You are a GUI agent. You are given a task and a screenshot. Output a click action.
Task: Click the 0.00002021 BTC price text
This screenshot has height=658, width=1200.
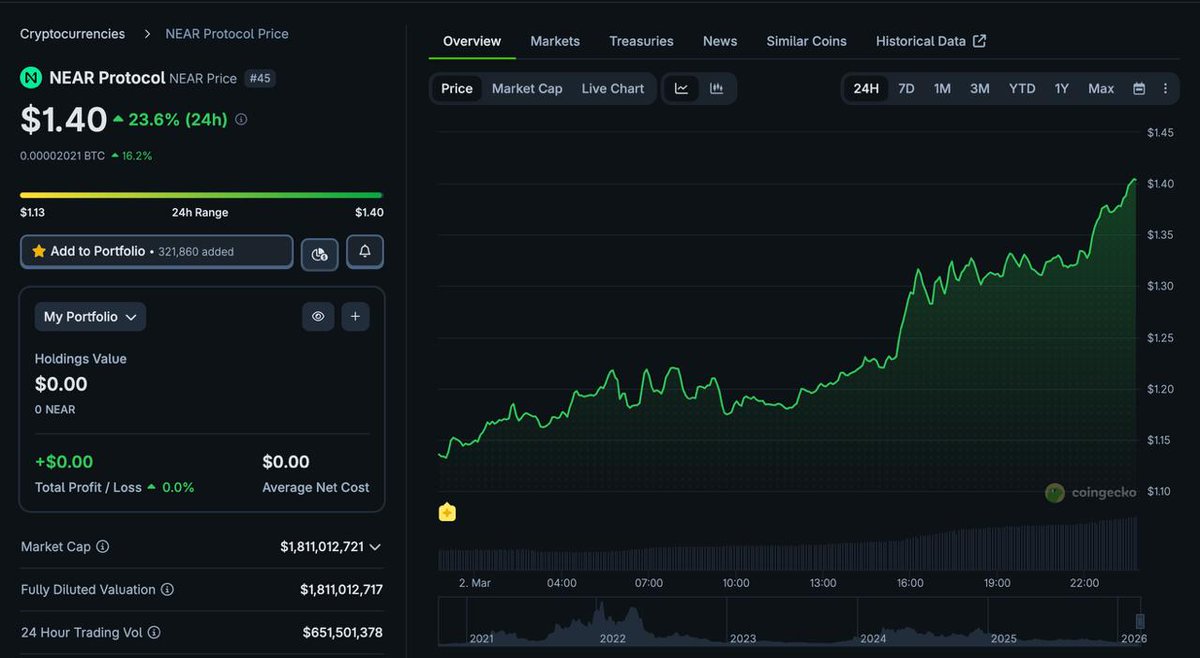point(63,156)
